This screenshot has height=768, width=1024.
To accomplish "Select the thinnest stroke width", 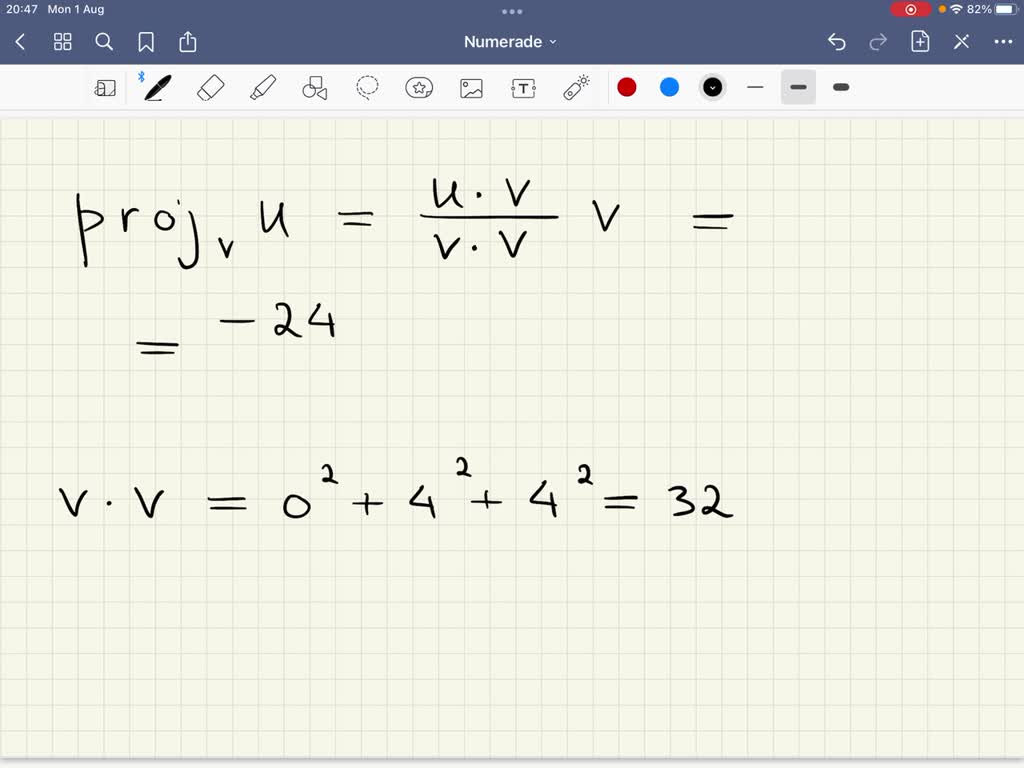I will (x=755, y=88).
